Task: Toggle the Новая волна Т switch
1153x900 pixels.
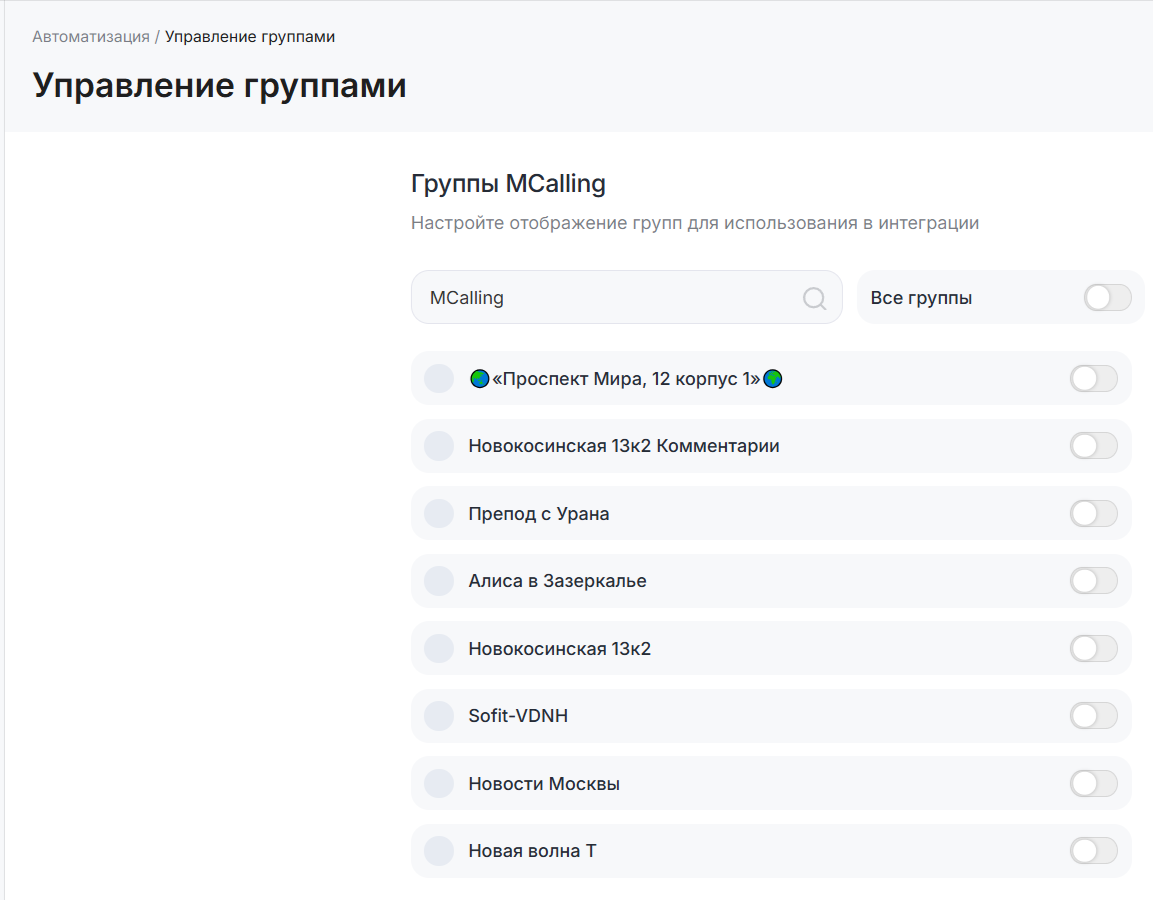Action: point(1093,851)
